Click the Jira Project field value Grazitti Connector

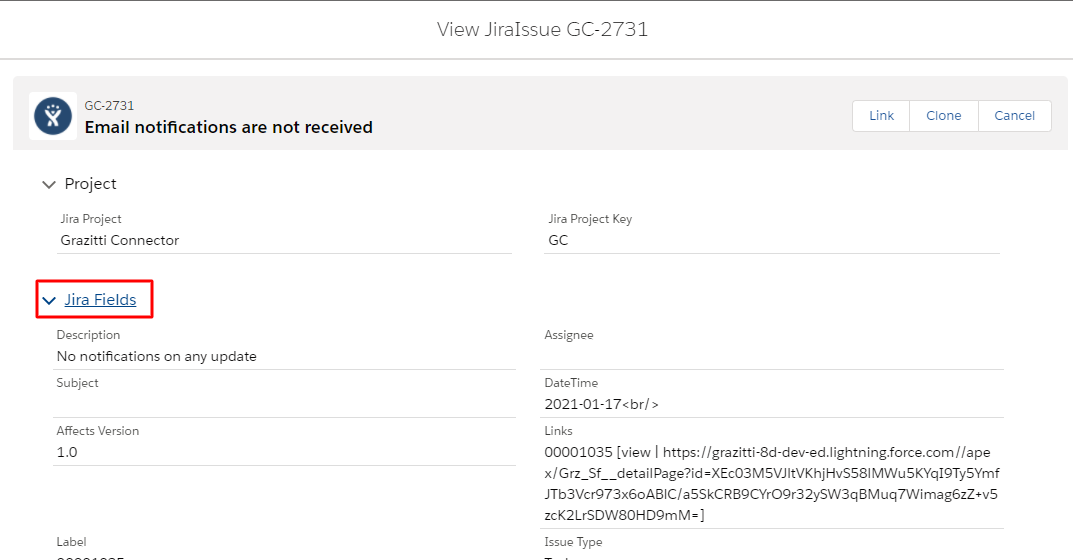point(120,240)
